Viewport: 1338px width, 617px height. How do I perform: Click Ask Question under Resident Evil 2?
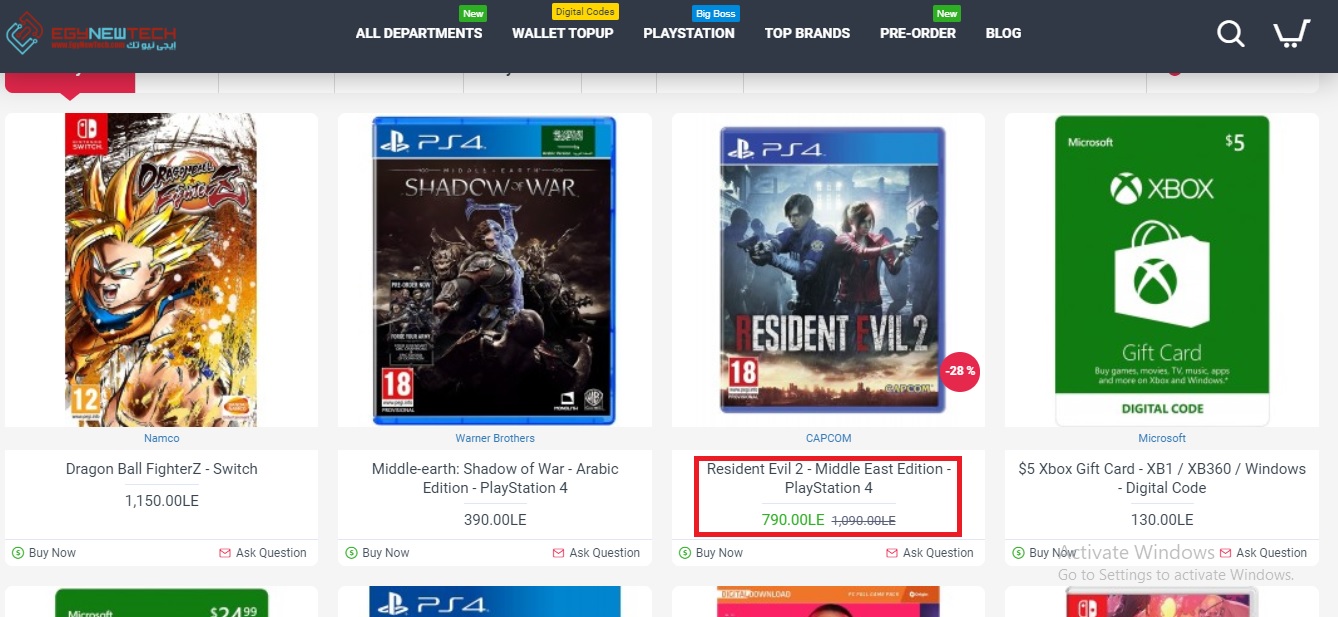coord(929,553)
